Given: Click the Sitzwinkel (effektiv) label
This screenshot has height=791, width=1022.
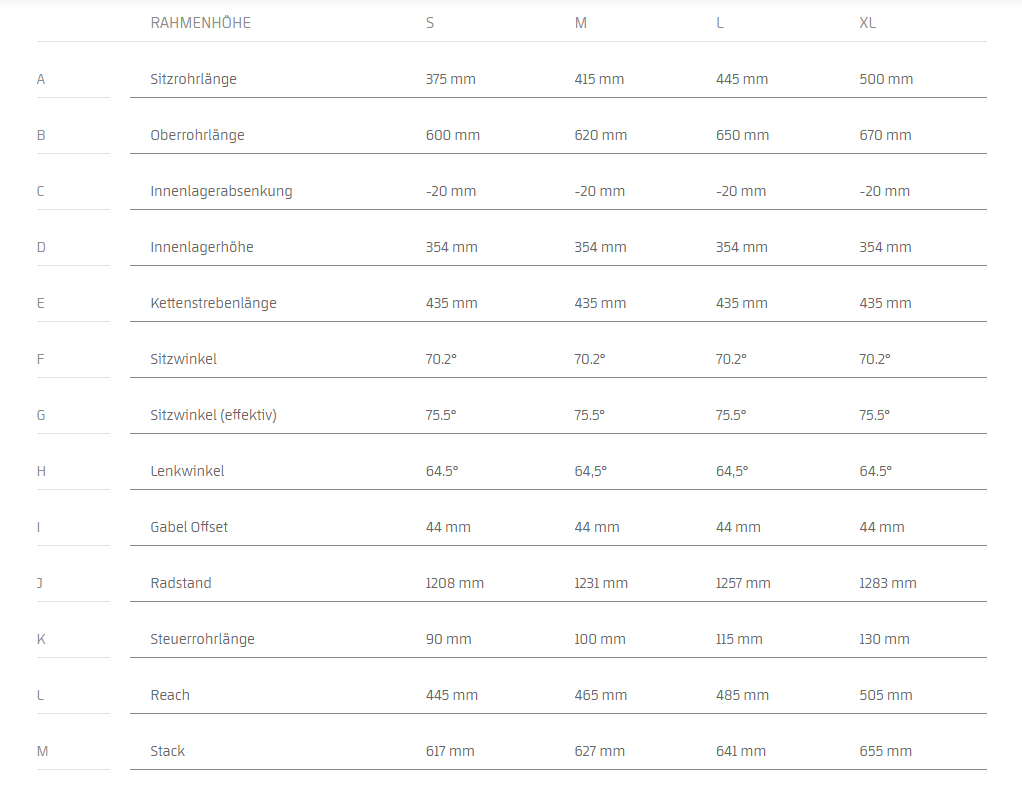Looking at the screenshot, I should [x=213, y=415].
